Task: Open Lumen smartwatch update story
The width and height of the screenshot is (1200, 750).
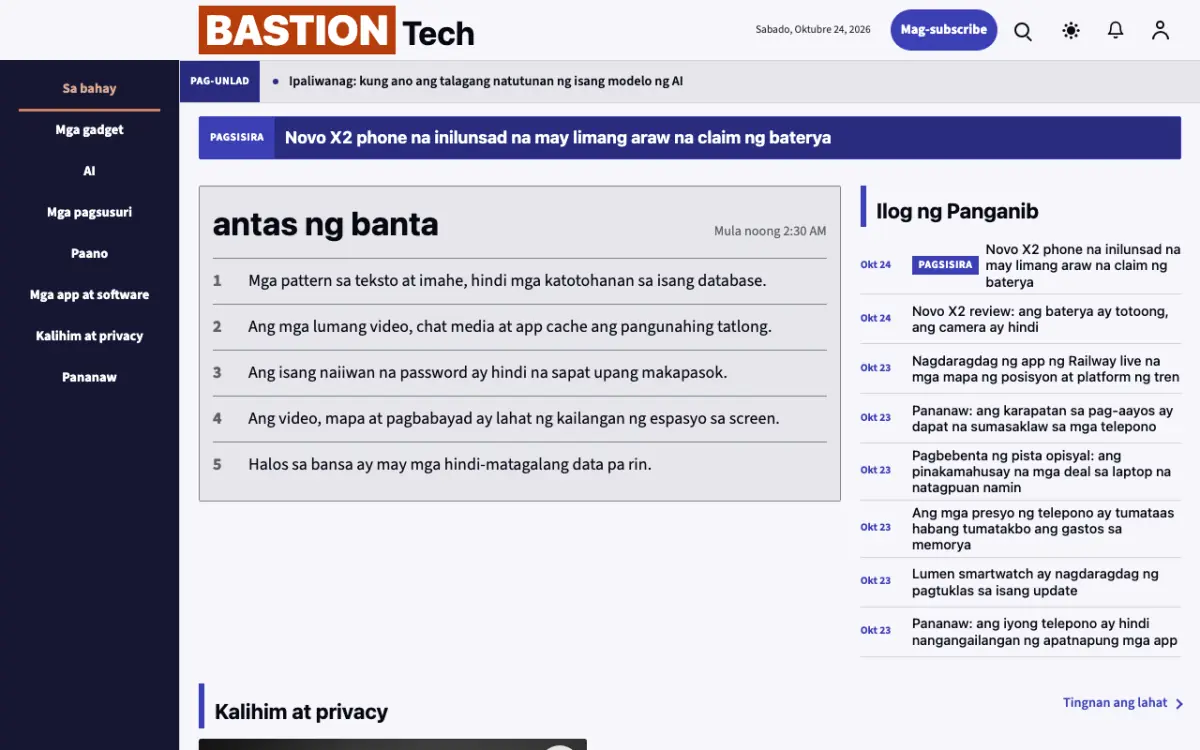Action: [1035, 582]
